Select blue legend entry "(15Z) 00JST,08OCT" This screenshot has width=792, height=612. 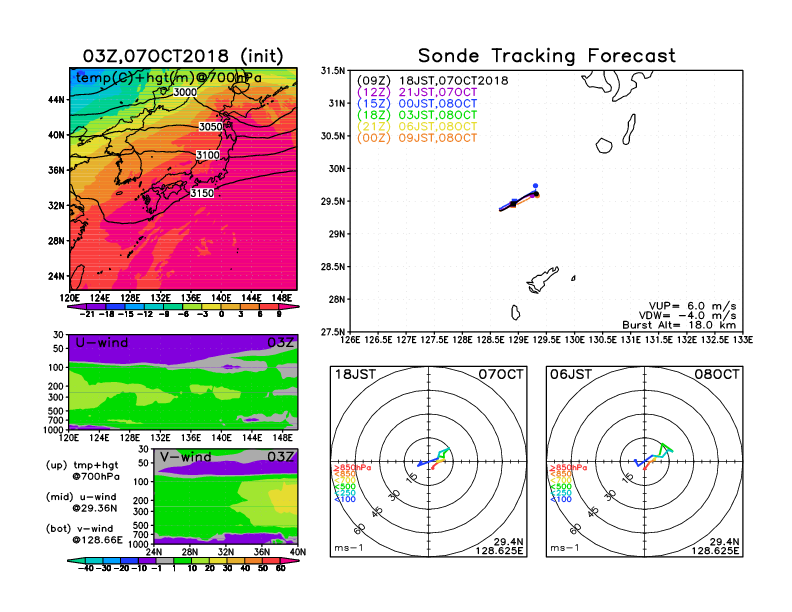[x=417, y=104]
